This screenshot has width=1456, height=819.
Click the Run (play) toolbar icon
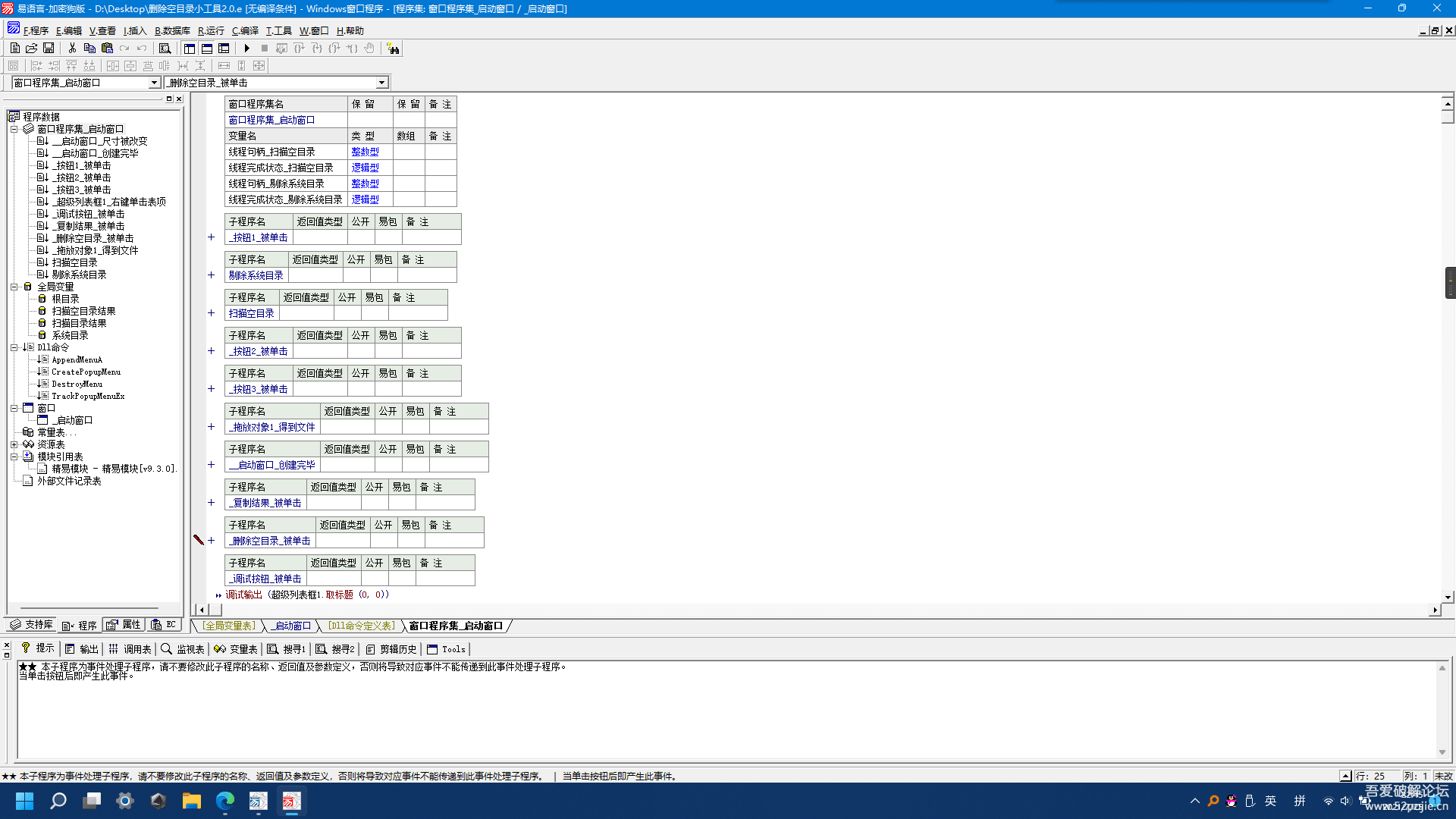247,49
